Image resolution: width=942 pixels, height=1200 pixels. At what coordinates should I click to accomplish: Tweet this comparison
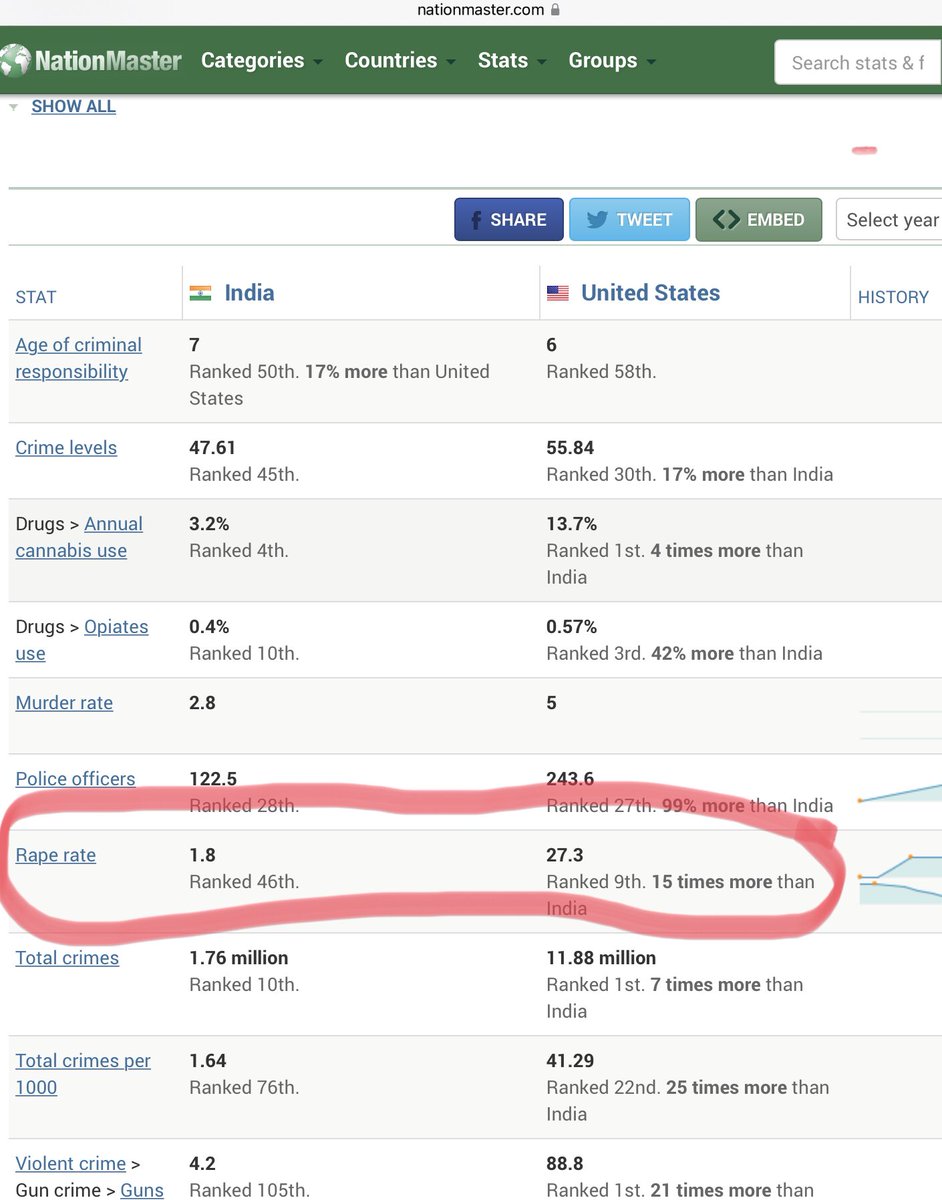click(x=629, y=220)
